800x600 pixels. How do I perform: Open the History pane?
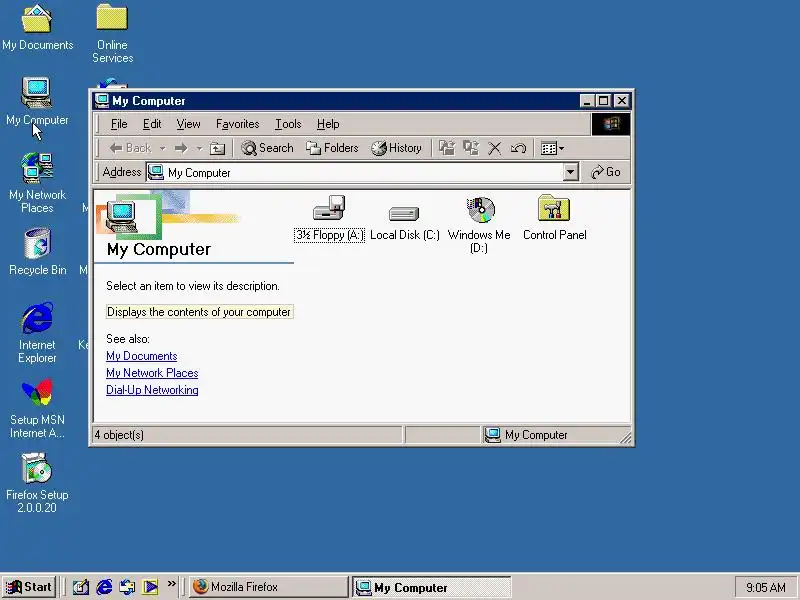pos(396,148)
